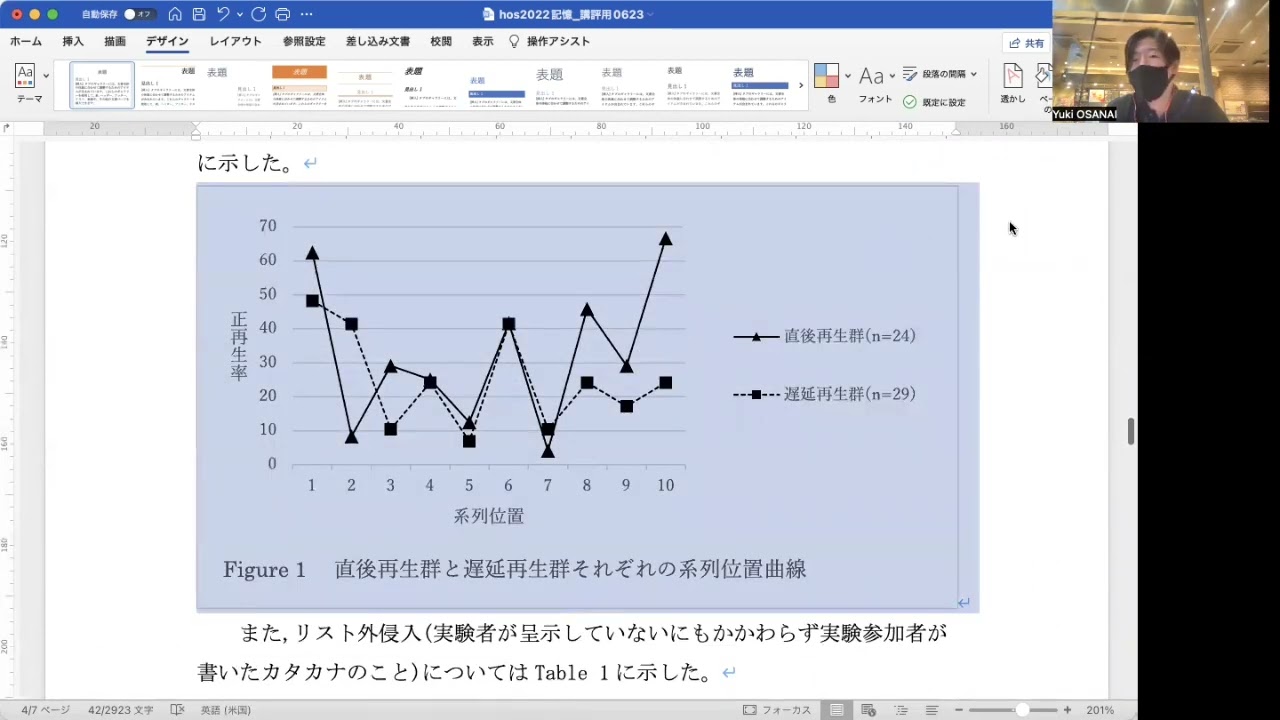Image resolution: width=1280 pixels, height=720 pixels.
Task: Print the document using printer icon
Action: [282, 14]
